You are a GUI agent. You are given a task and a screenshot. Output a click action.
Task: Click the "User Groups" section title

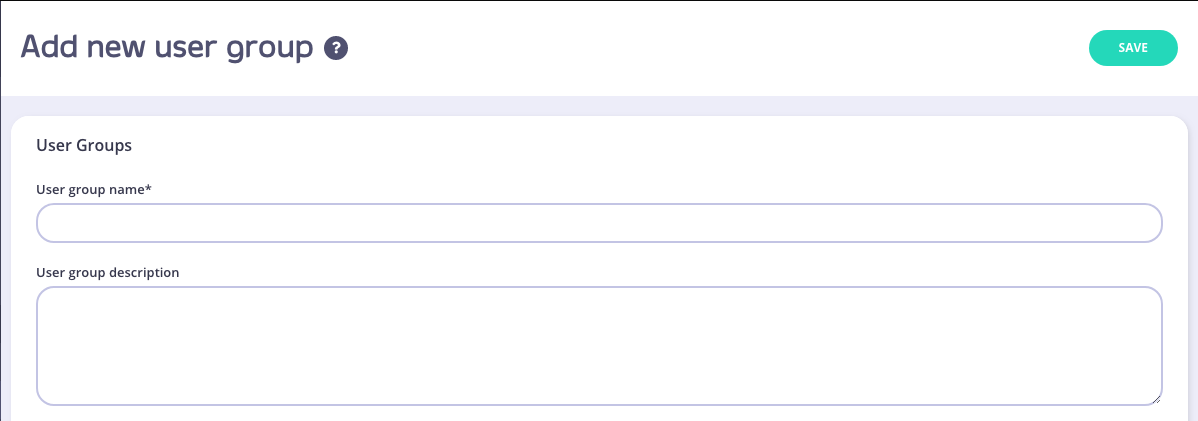pyautogui.click(x=84, y=145)
